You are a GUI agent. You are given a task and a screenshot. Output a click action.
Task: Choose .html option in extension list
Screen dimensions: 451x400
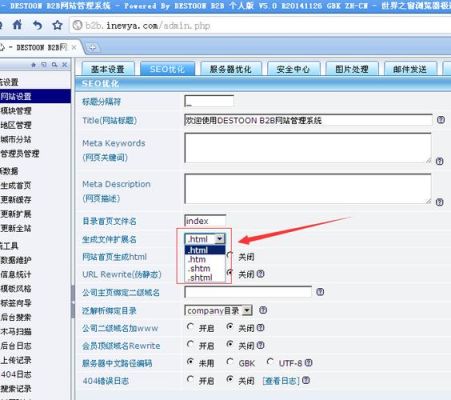(205, 250)
